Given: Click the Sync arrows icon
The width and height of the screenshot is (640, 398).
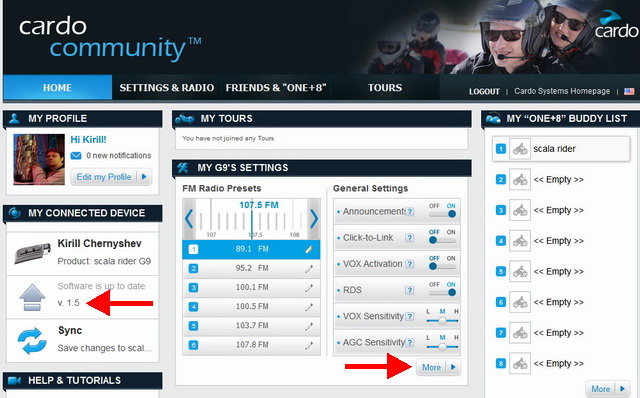Looking at the screenshot, I should click(x=32, y=340).
